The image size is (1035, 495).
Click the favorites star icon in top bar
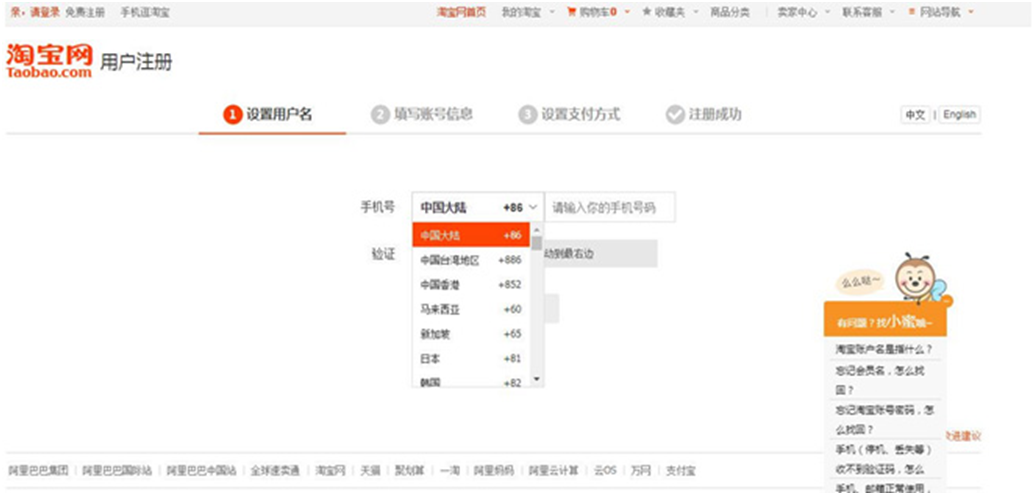(647, 12)
